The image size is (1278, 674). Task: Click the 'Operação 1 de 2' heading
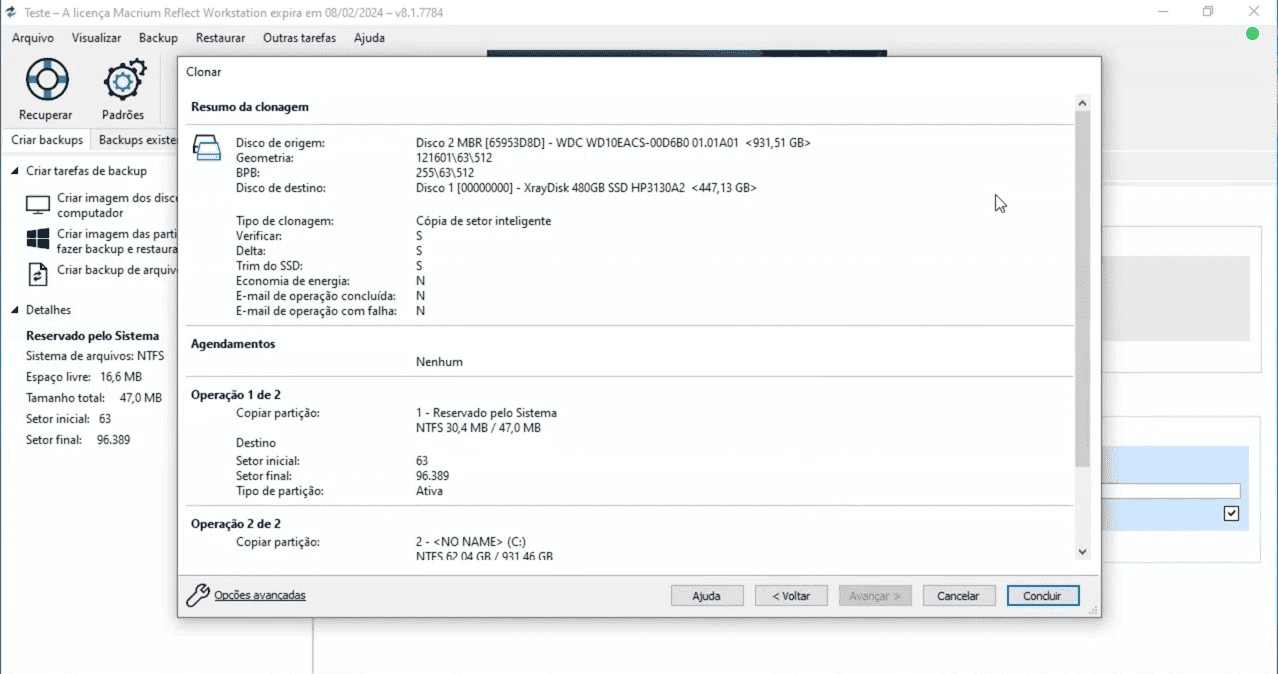point(236,395)
